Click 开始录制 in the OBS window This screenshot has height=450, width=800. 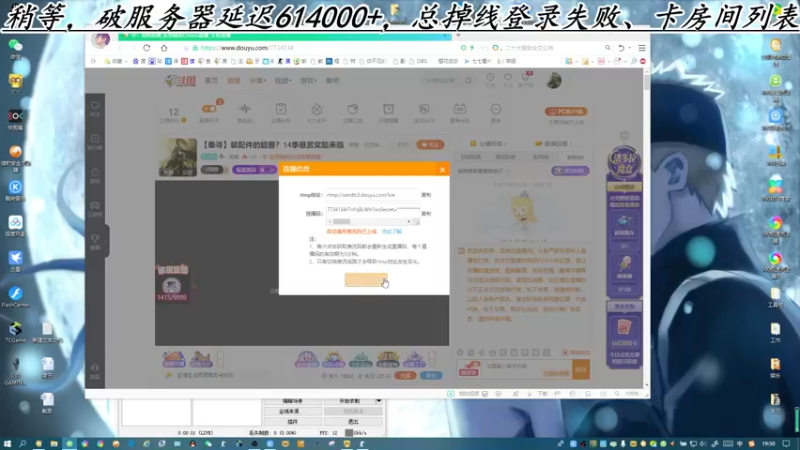click(350, 401)
